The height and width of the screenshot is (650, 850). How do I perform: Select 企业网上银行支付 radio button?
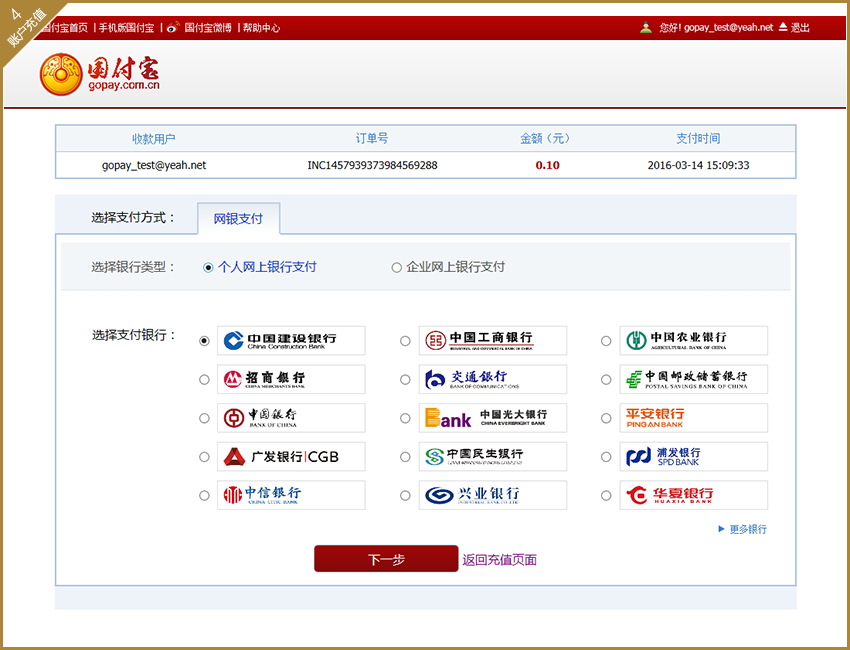click(x=397, y=267)
